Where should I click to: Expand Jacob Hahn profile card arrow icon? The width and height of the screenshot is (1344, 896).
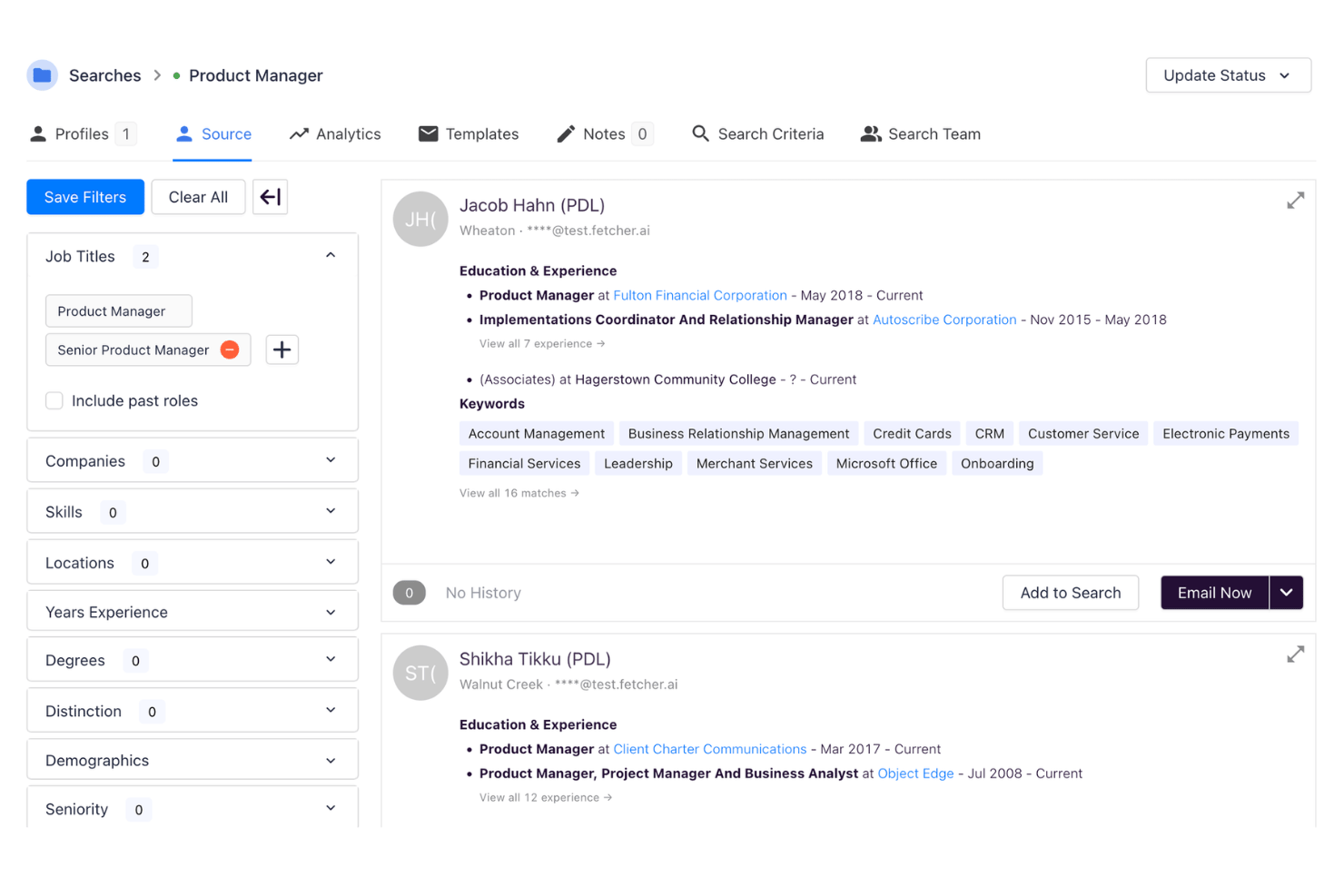coord(1296,201)
